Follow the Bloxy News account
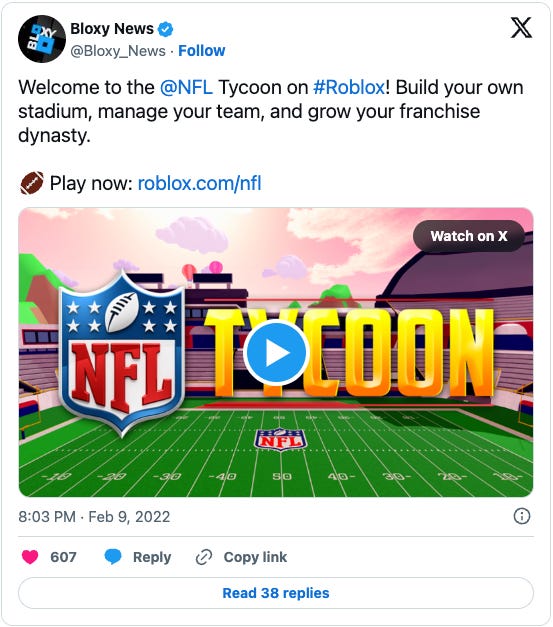The width and height of the screenshot is (553, 627). pos(202,51)
